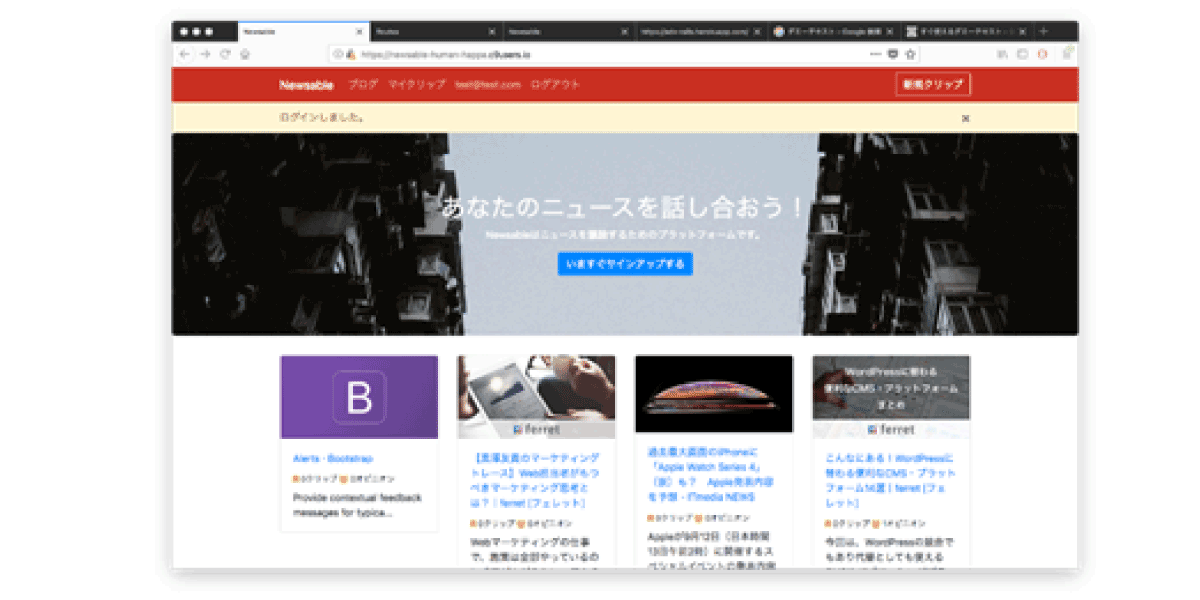Open the Alerts · Bootstrap article link
The width and height of the screenshot is (1200, 600).
pyautogui.click(x=333, y=459)
